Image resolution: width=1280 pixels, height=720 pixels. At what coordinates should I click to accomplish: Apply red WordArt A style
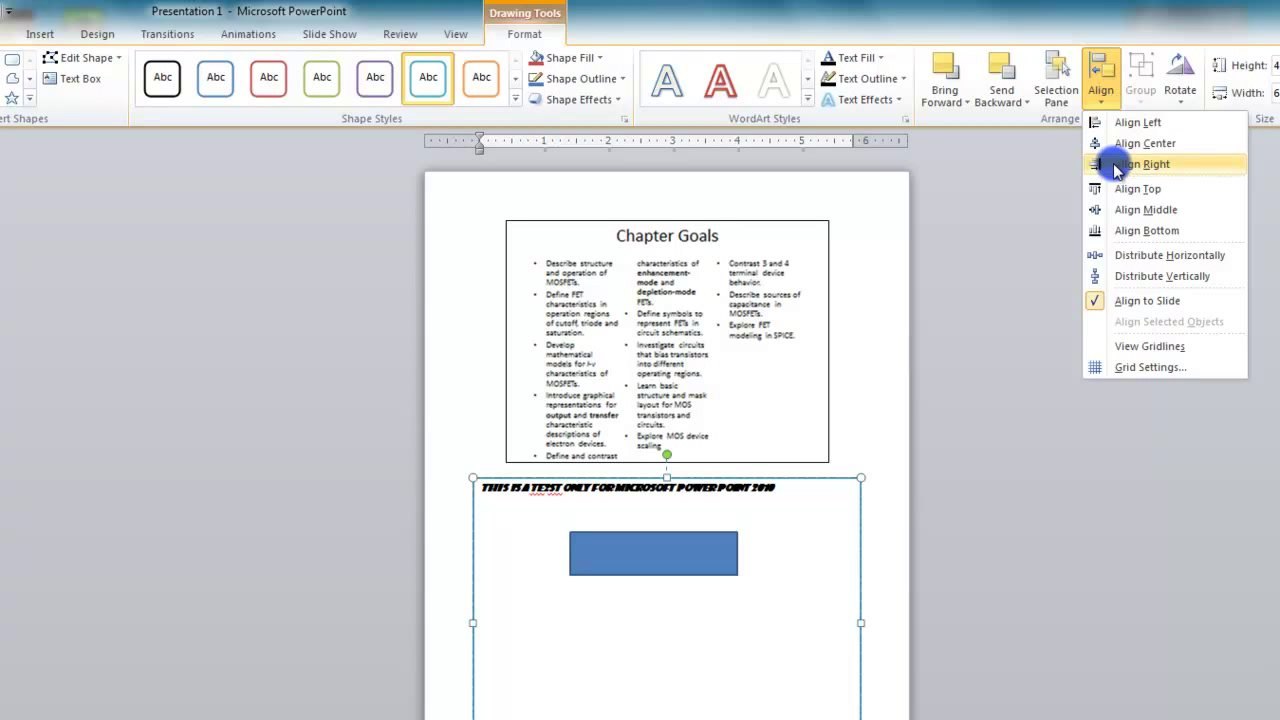coord(720,80)
